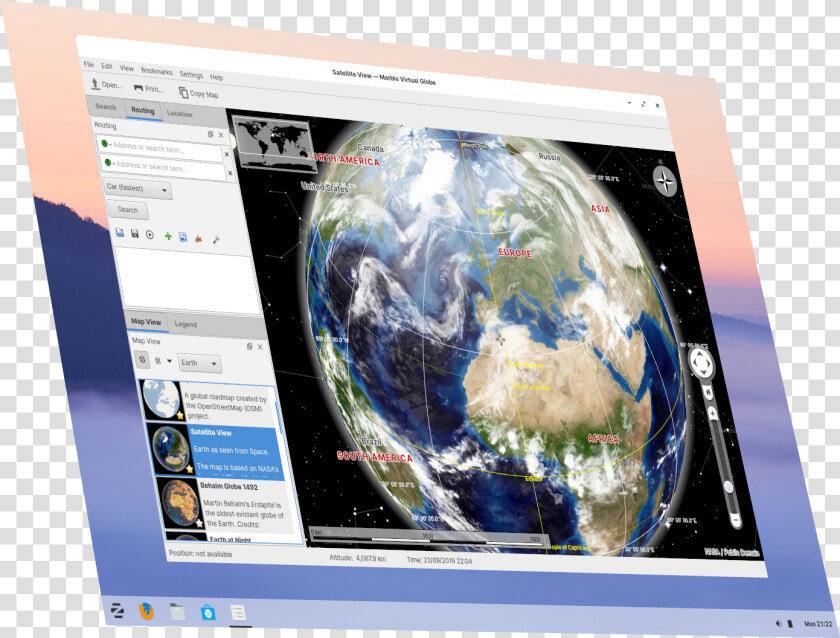Image resolution: width=840 pixels, height=638 pixels.
Task: Open the File menu
Action: click(89, 64)
